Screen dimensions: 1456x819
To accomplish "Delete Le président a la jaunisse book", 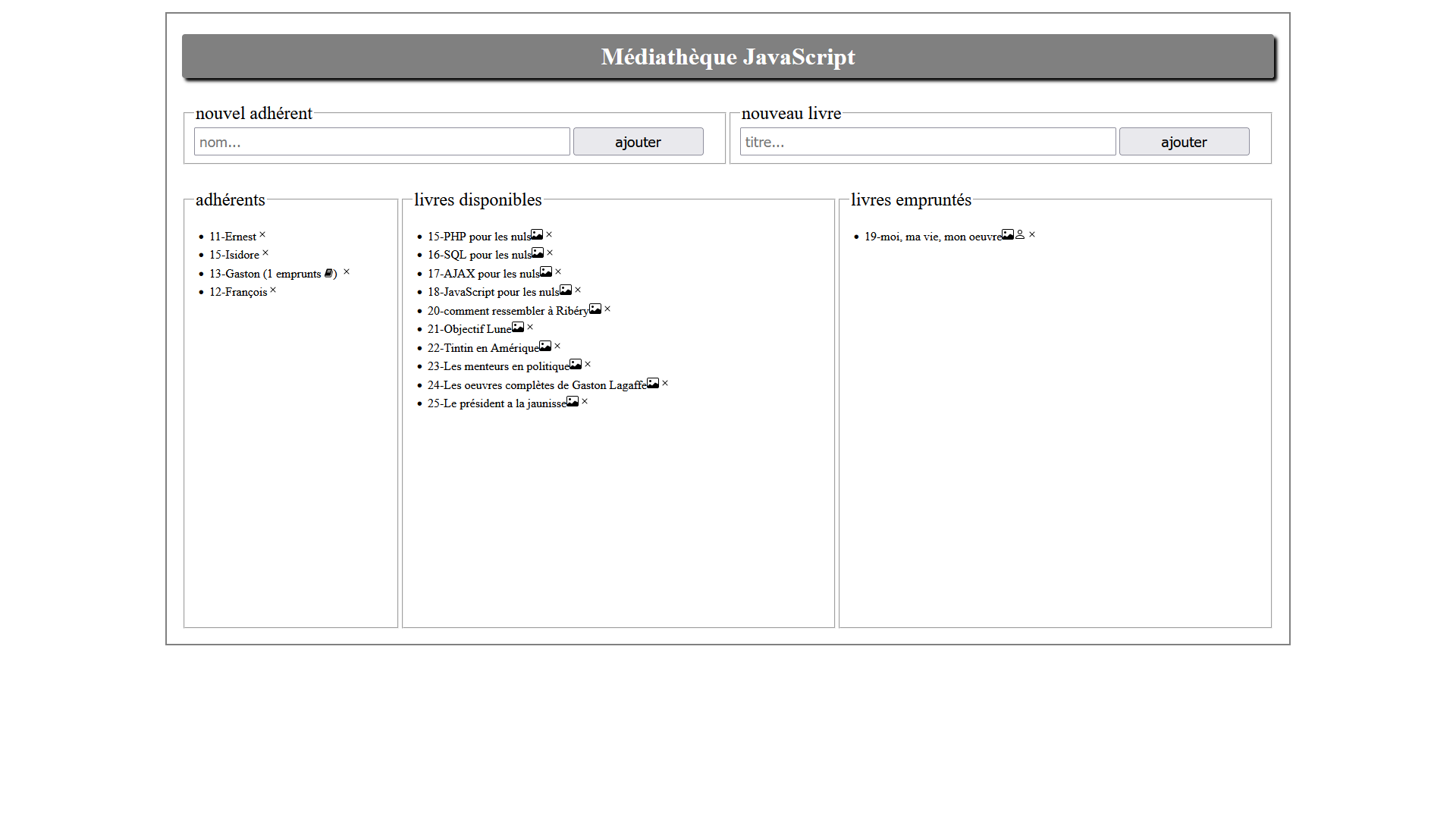I will [x=585, y=402].
